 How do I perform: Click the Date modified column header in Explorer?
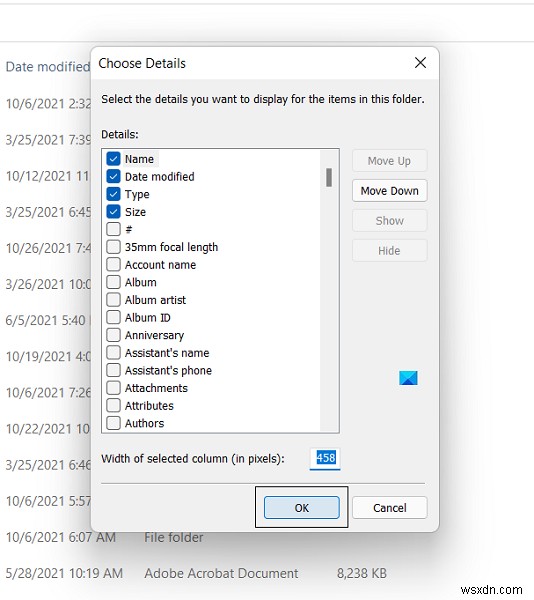pos(47,67)
